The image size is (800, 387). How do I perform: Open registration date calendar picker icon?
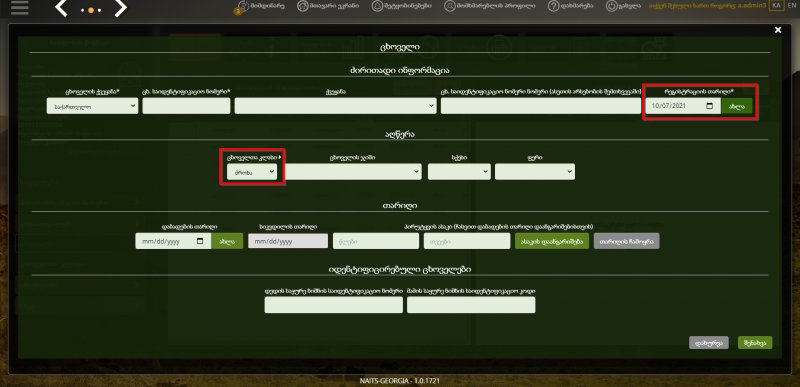tap(709, 106)
